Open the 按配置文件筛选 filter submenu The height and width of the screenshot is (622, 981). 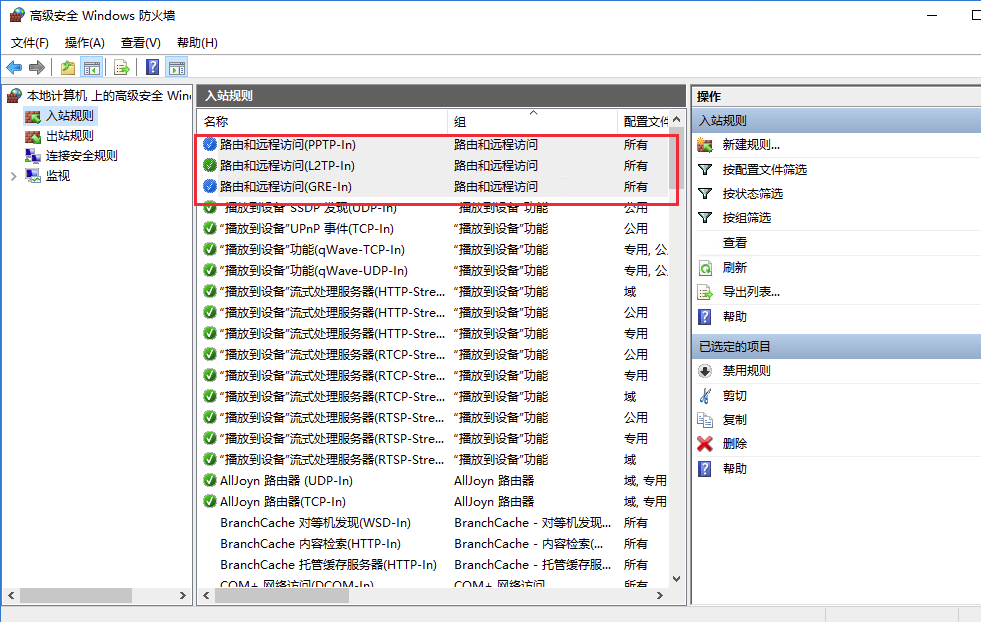[x=764, y=170]
